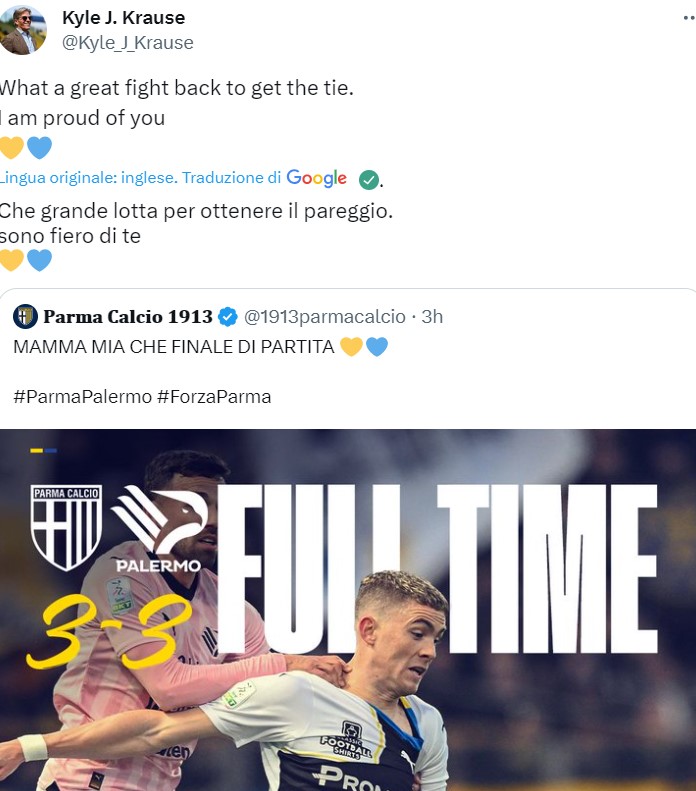Open the FULL TIME match image
The image size is (696, 791).
coord(348,610)
